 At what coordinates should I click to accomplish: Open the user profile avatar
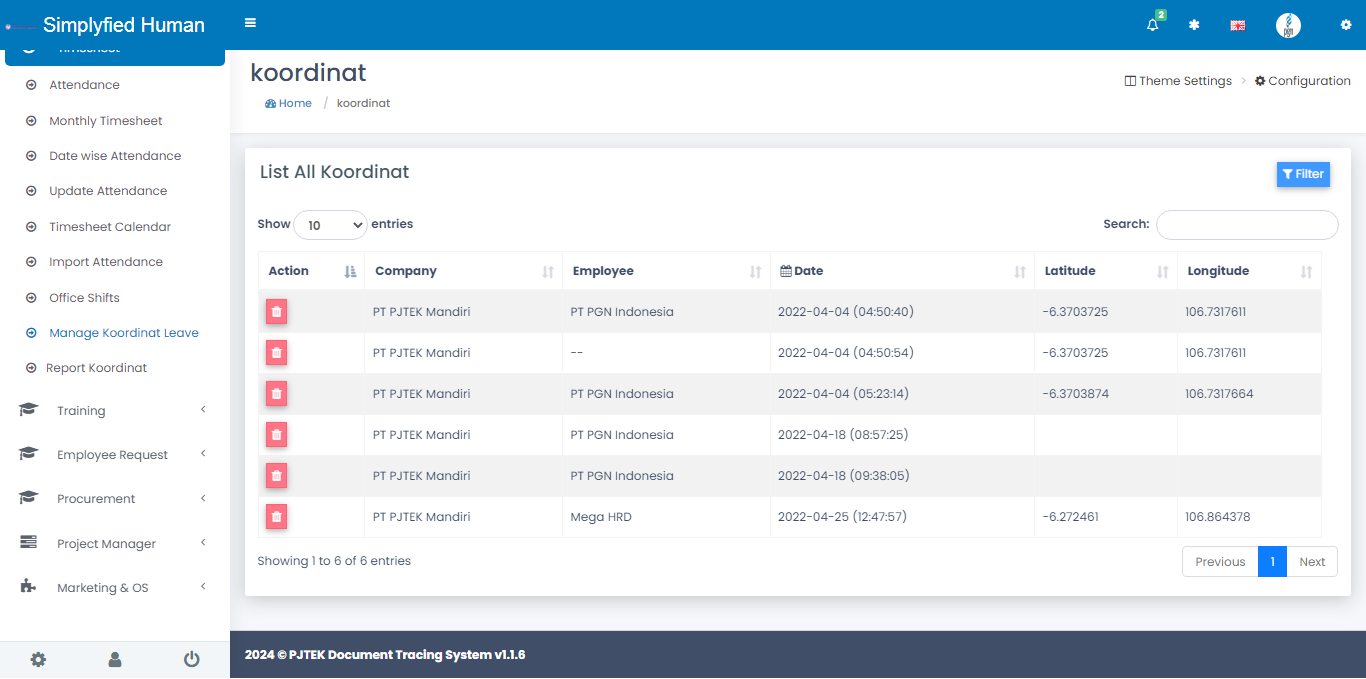[x=1288, y=25]
